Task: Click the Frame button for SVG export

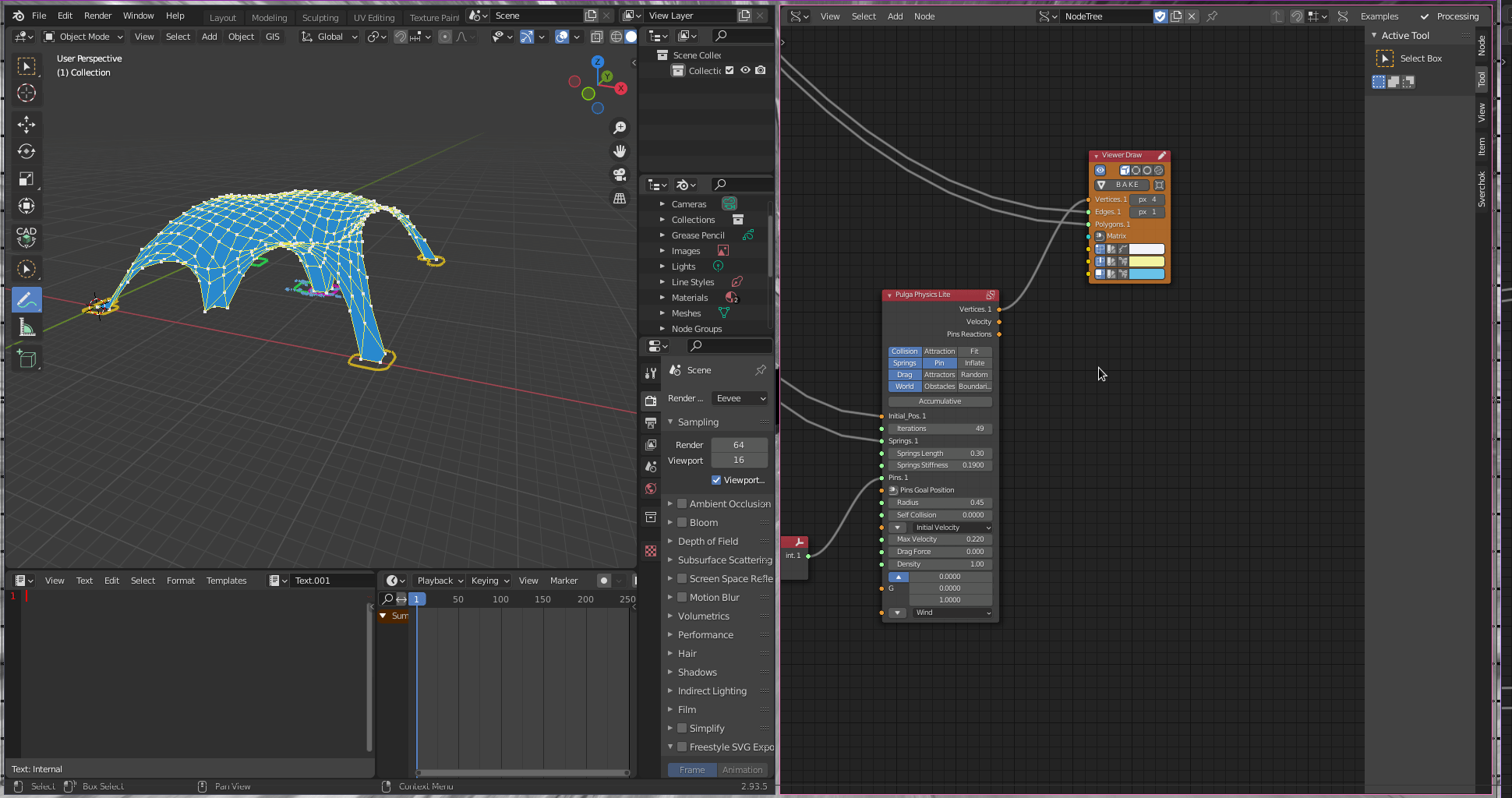Action: click(691, 770)
